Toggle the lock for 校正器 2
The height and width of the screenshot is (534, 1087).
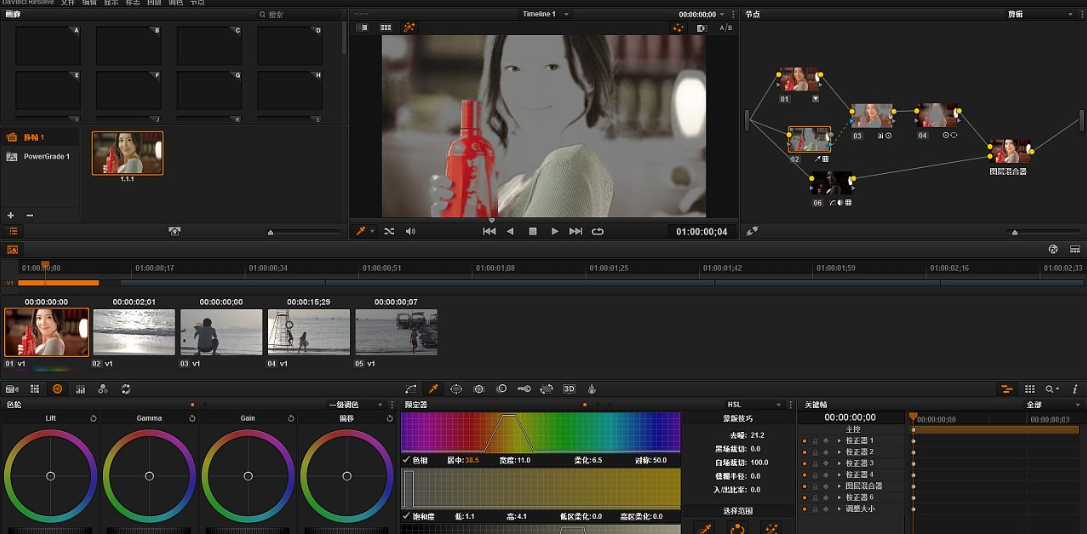(815, 451)
